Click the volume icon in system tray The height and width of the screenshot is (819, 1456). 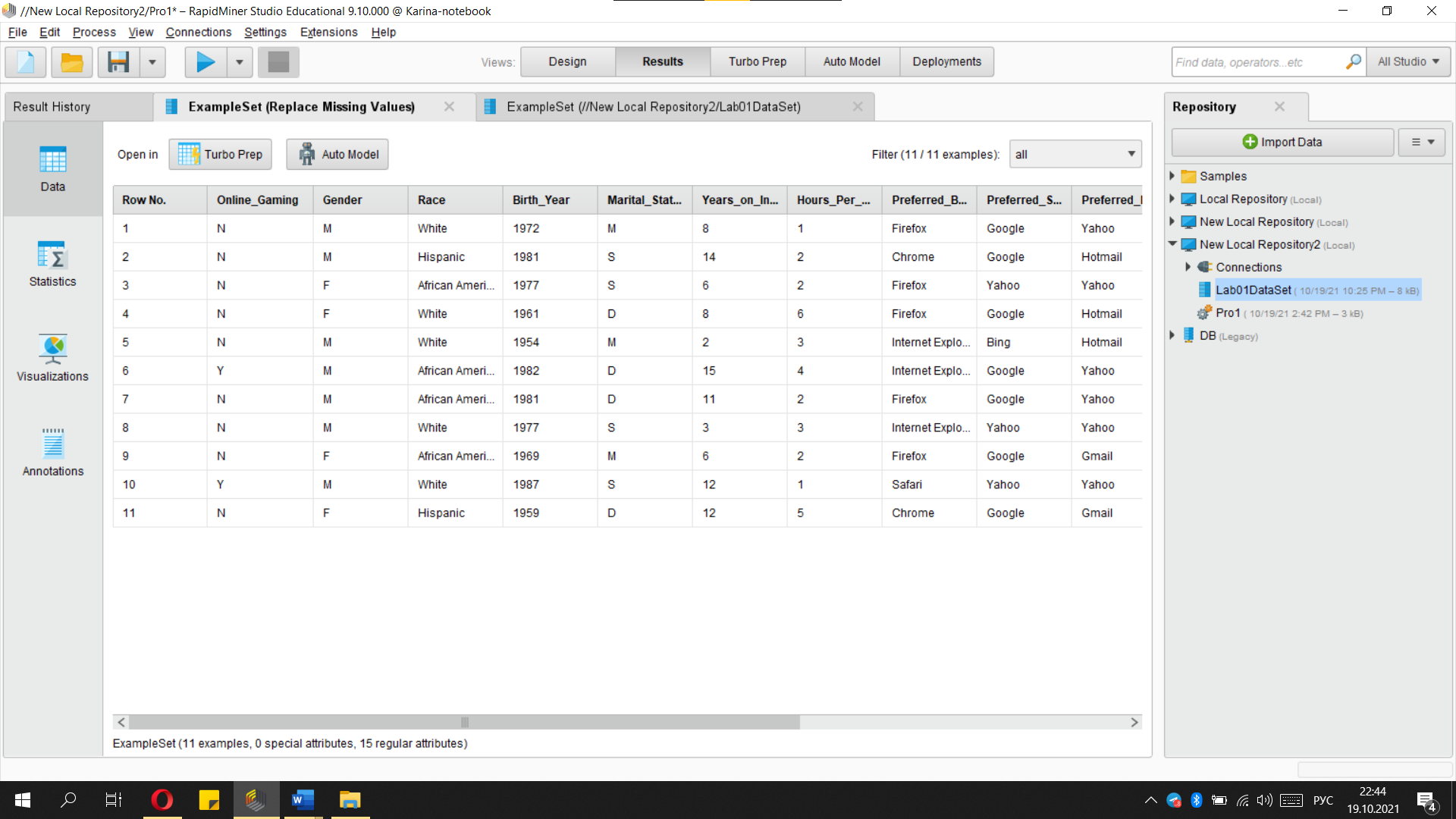1264,800
